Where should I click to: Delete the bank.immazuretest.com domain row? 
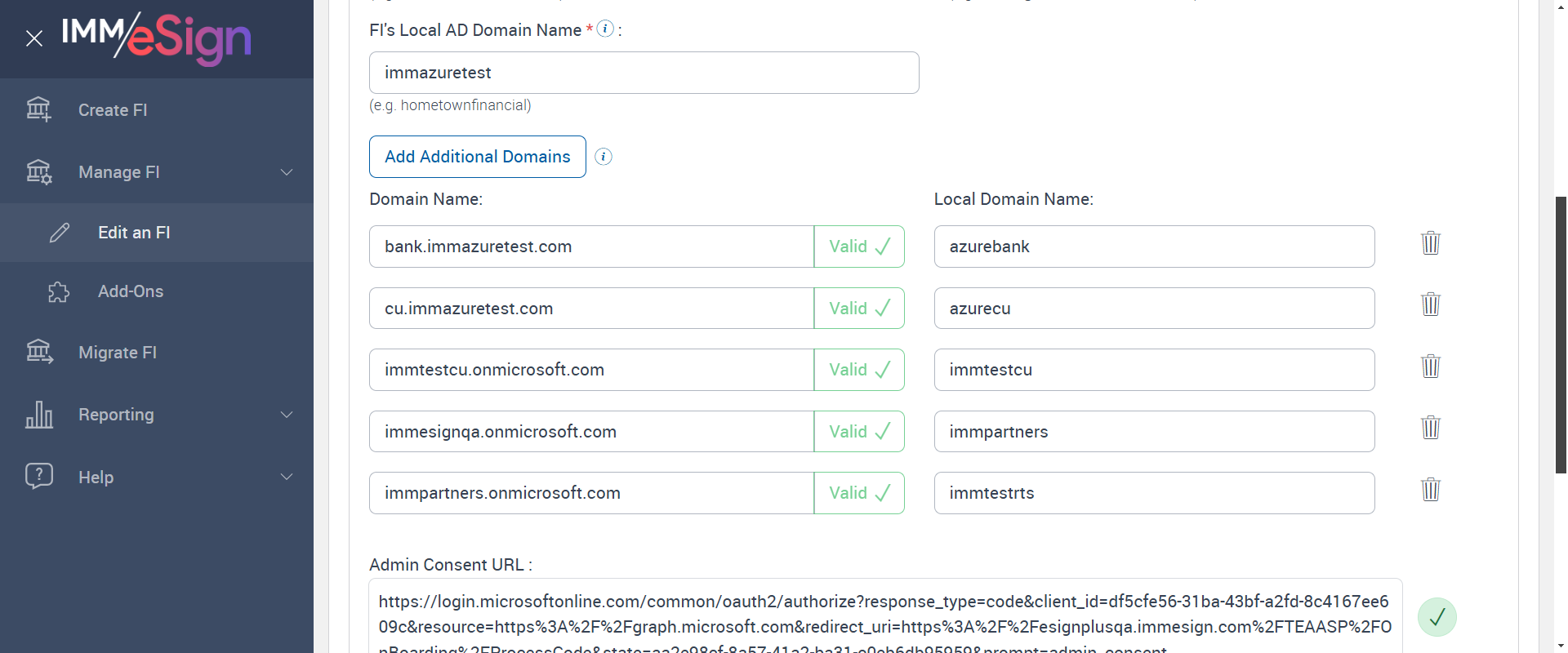tap(1430, 243)
